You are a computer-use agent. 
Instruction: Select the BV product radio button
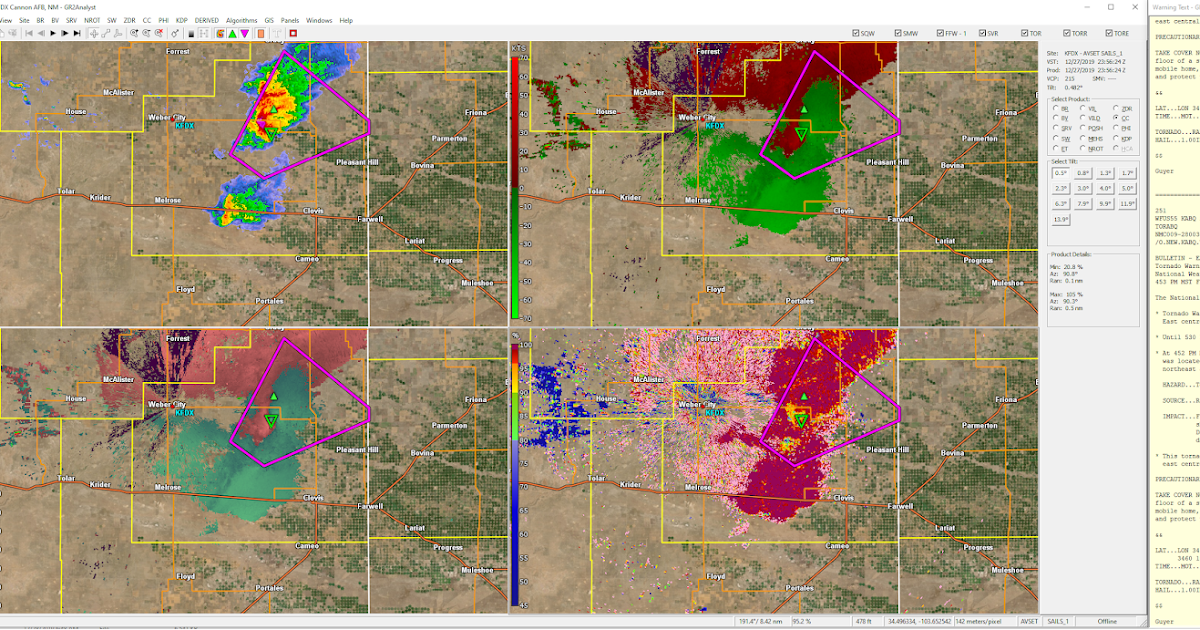[1055, 117]
